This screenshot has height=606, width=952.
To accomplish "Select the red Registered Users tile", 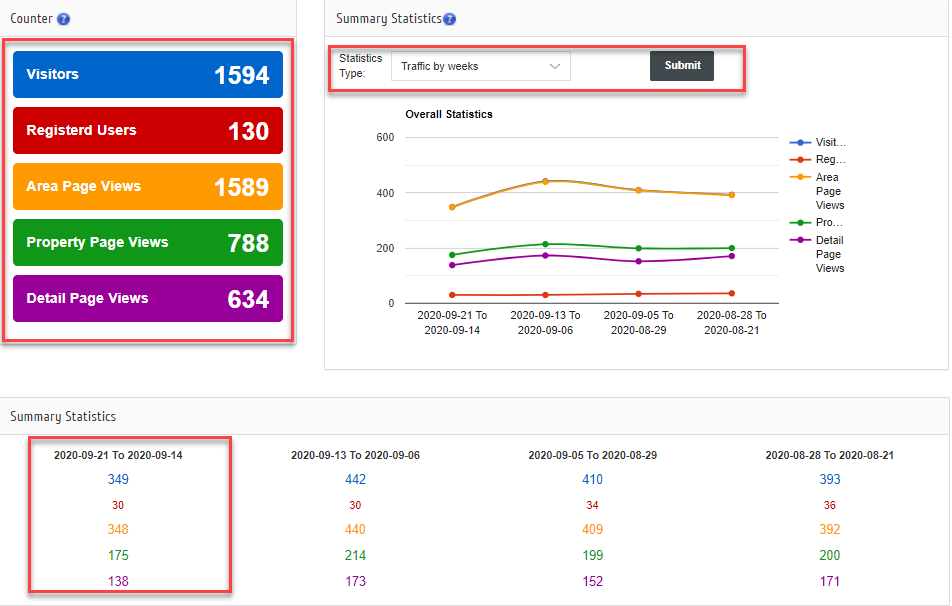I will click(x=148, y=131).
